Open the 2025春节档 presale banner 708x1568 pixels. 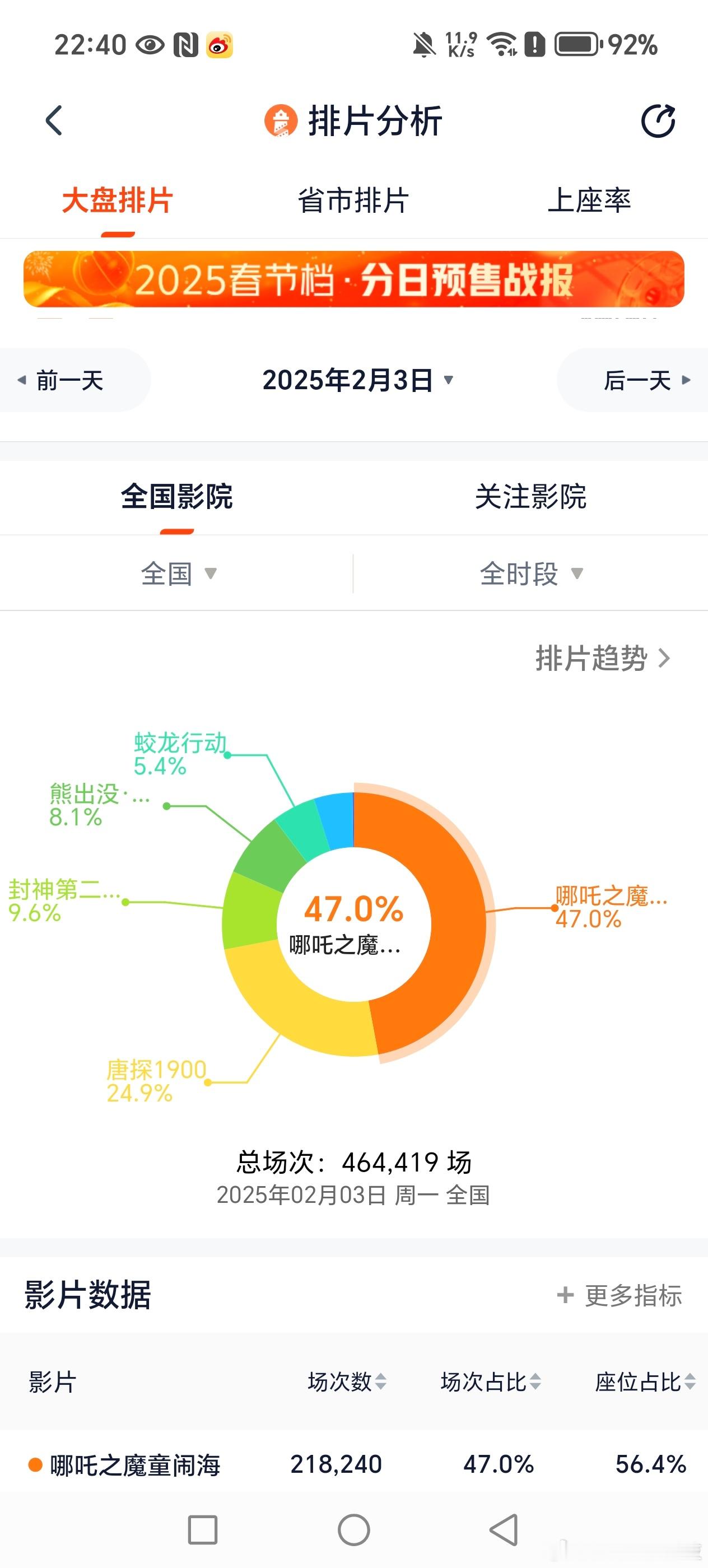tap(353, 279)
